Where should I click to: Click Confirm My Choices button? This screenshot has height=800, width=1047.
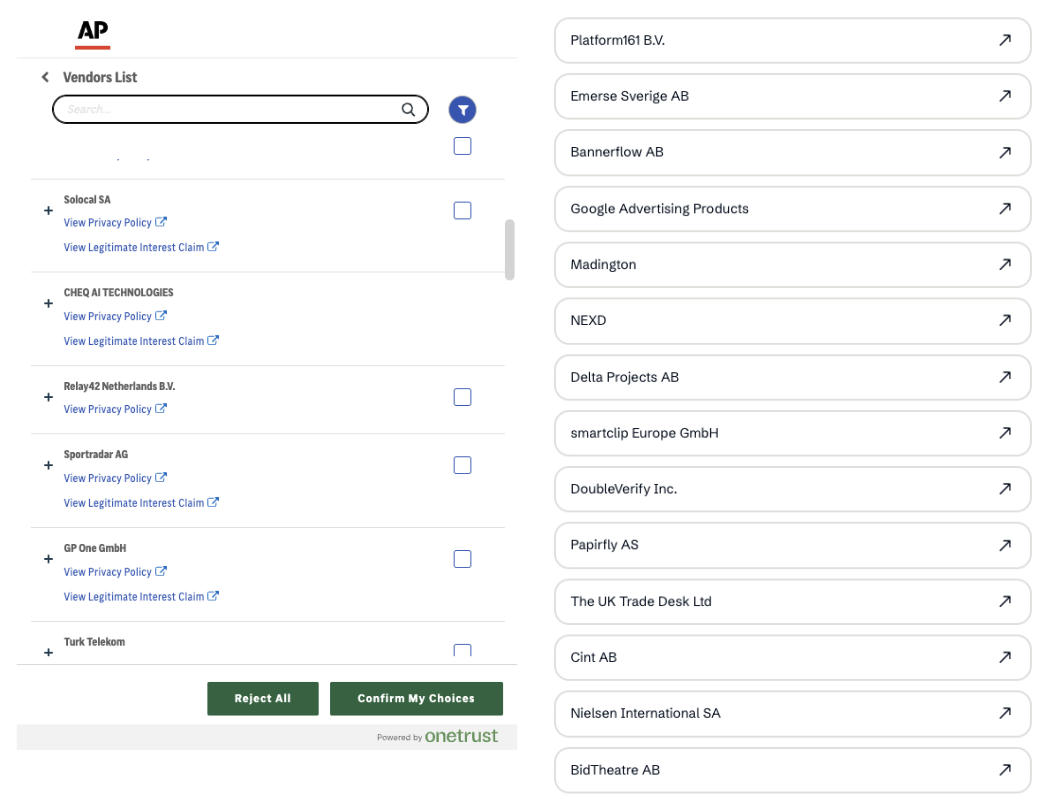(416, 698)
